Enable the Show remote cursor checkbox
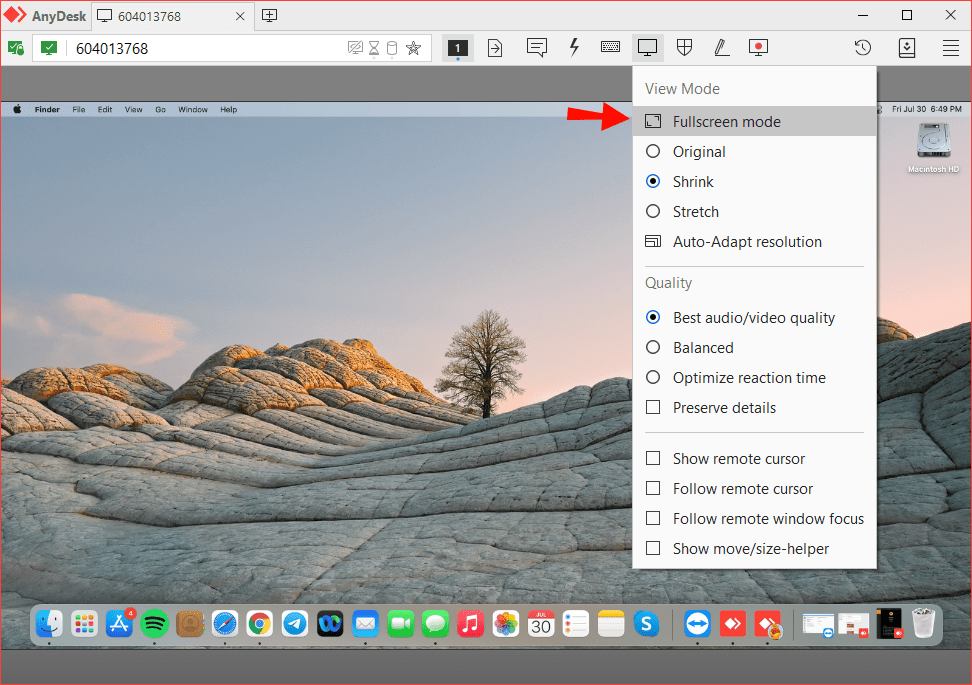972x685 pixels. click(653, 459)
